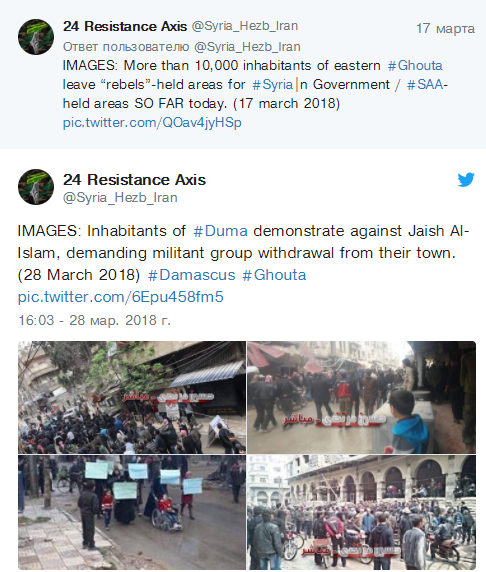The image size is (486, 572).
Task: Click the reply-to @Syria_Hezb_Iran mention
Action: 247,47
